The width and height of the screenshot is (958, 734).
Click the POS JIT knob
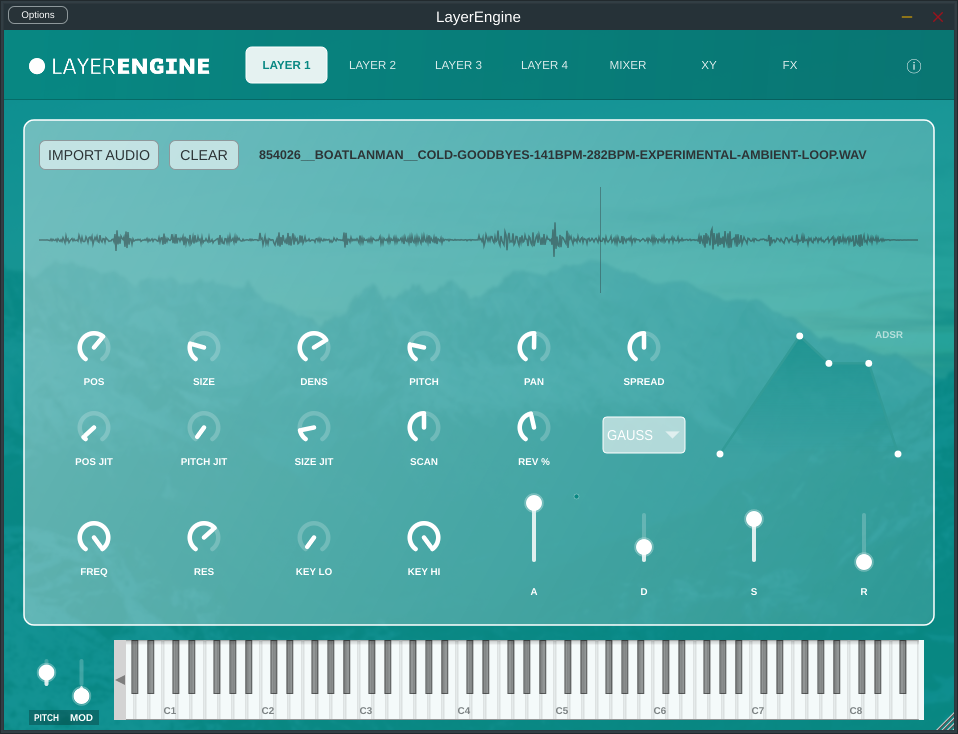coord(93,427)
